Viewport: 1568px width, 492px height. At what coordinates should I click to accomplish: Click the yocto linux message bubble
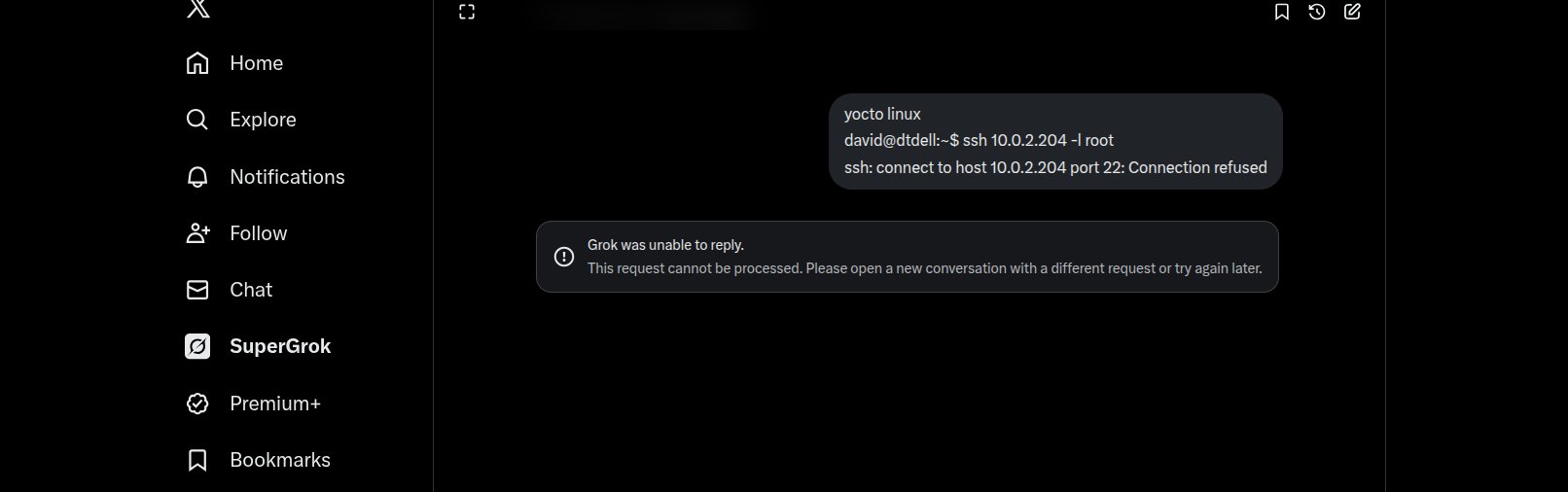(x=1055, y=141)
